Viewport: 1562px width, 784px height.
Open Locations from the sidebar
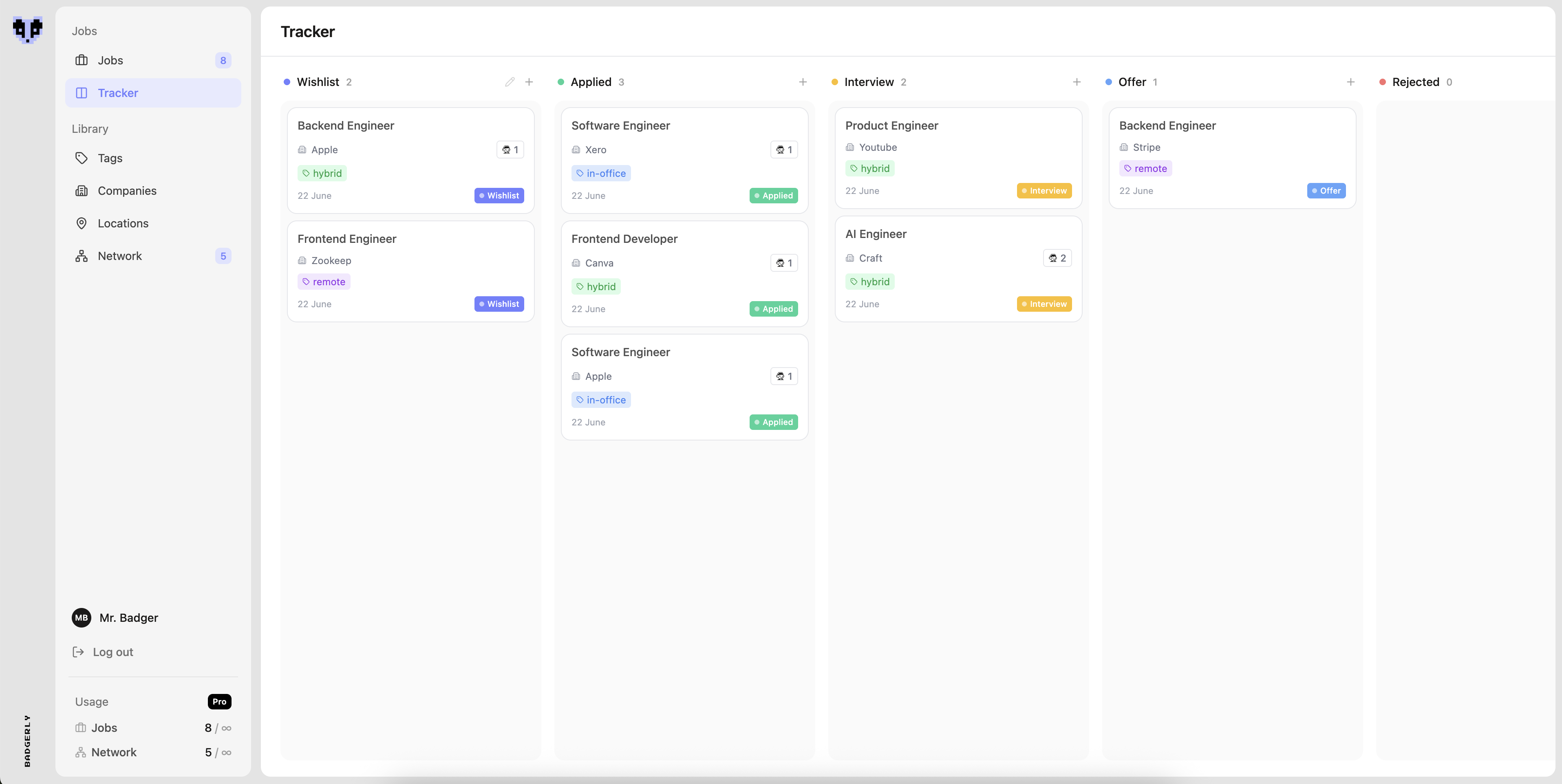pyautogui.click(x=153, y=223)
